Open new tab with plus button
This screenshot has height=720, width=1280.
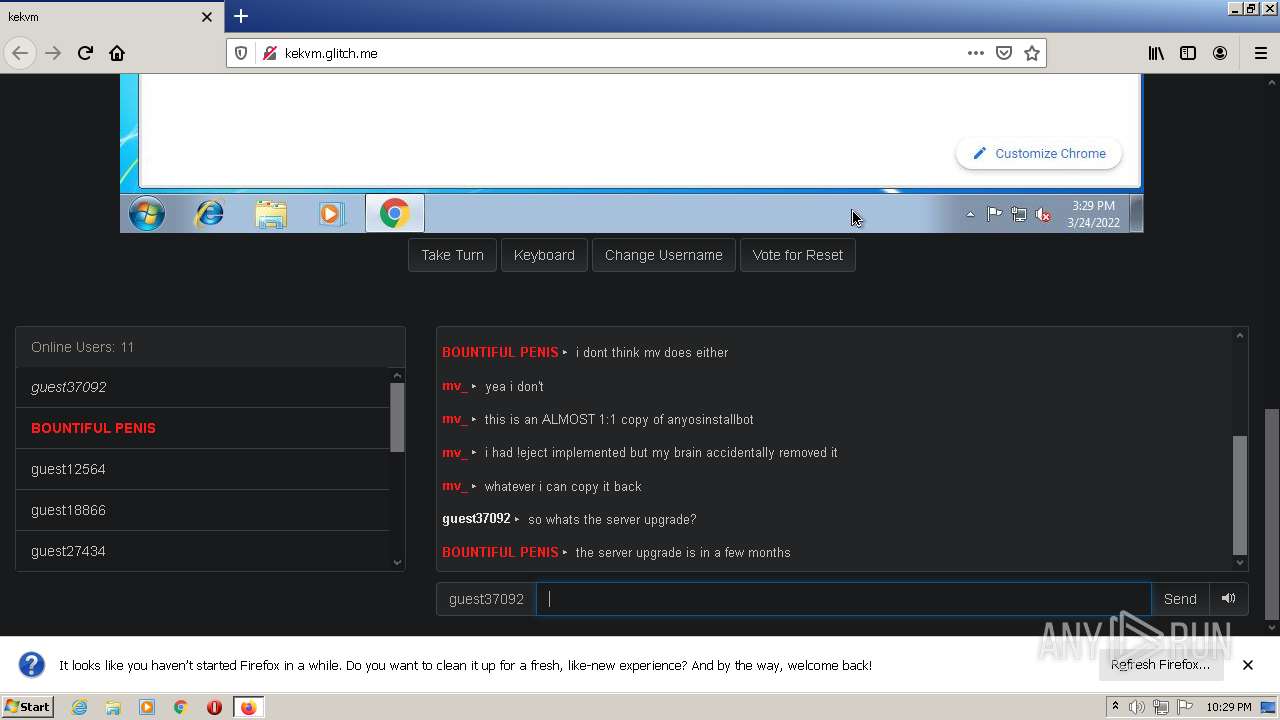[241, 16]
